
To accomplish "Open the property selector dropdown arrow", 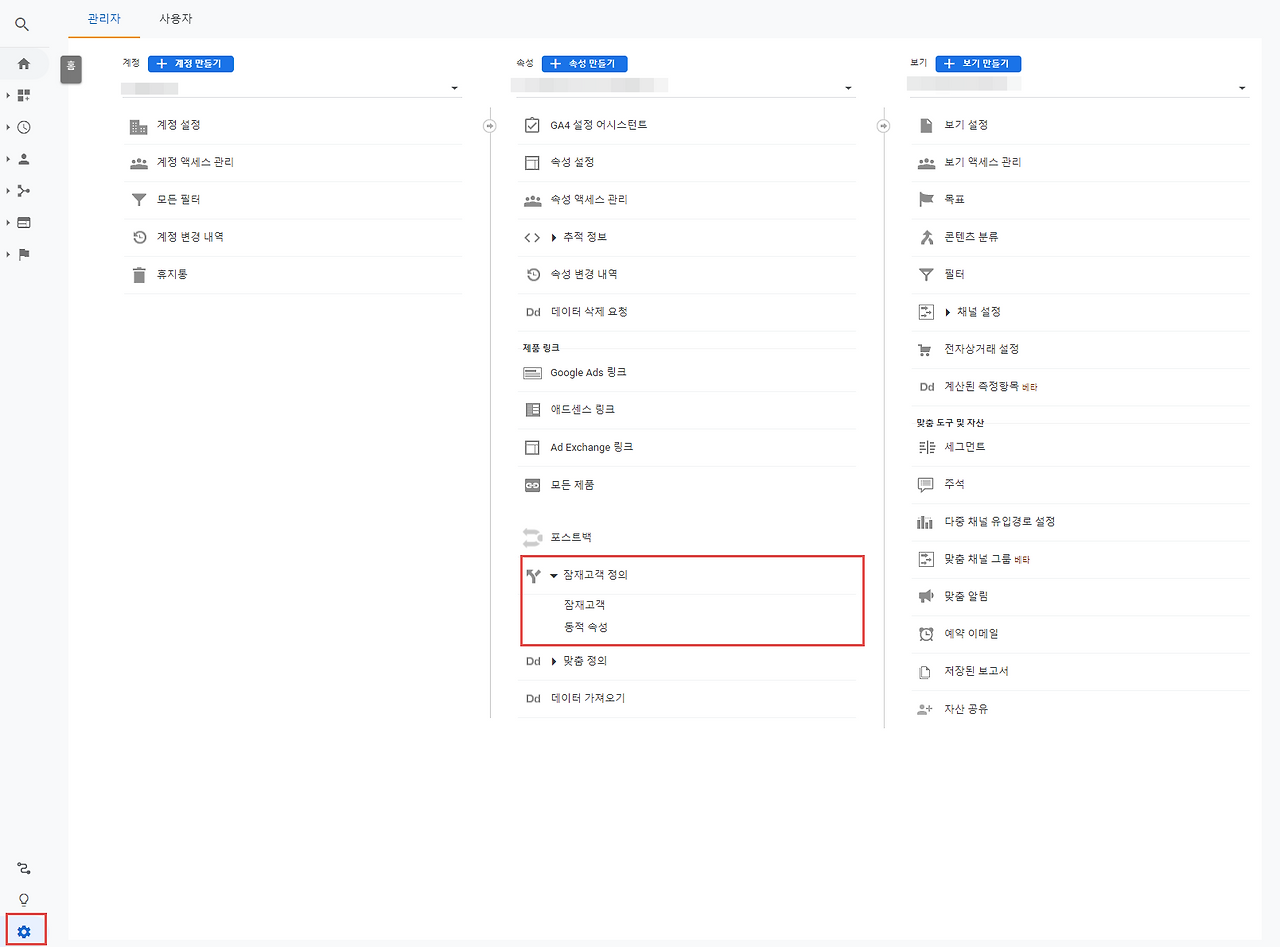I will [849, 89].
